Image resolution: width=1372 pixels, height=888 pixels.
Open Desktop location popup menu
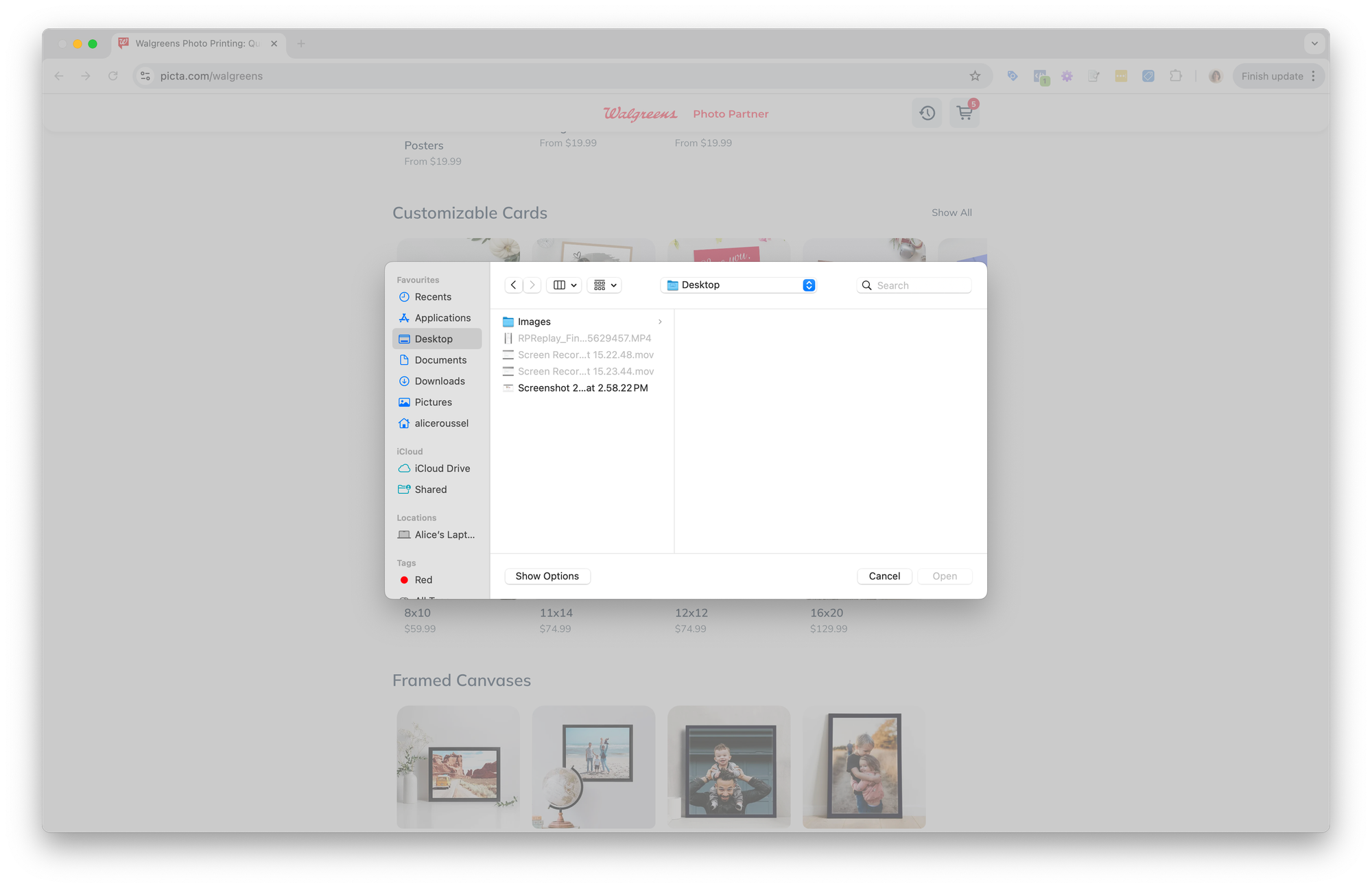740,285
